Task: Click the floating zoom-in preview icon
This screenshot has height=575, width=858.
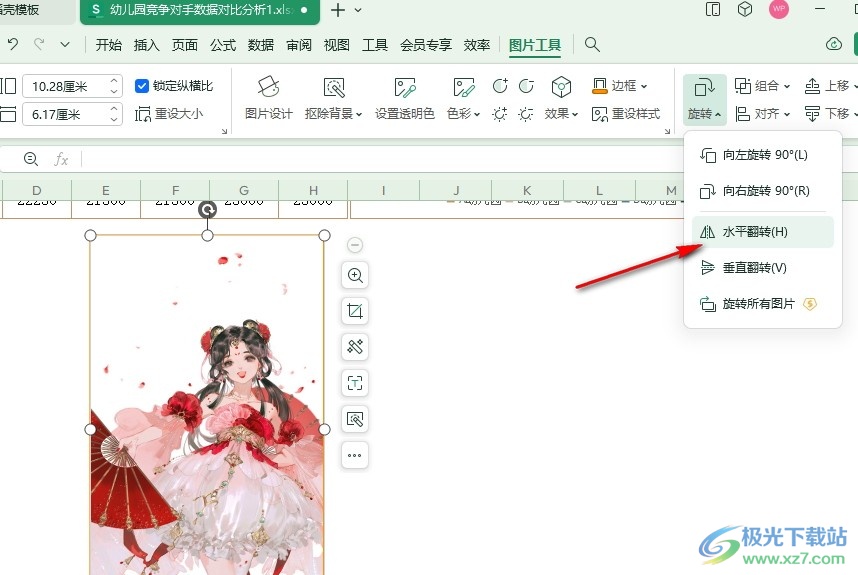Action: [x=355, y=275]
